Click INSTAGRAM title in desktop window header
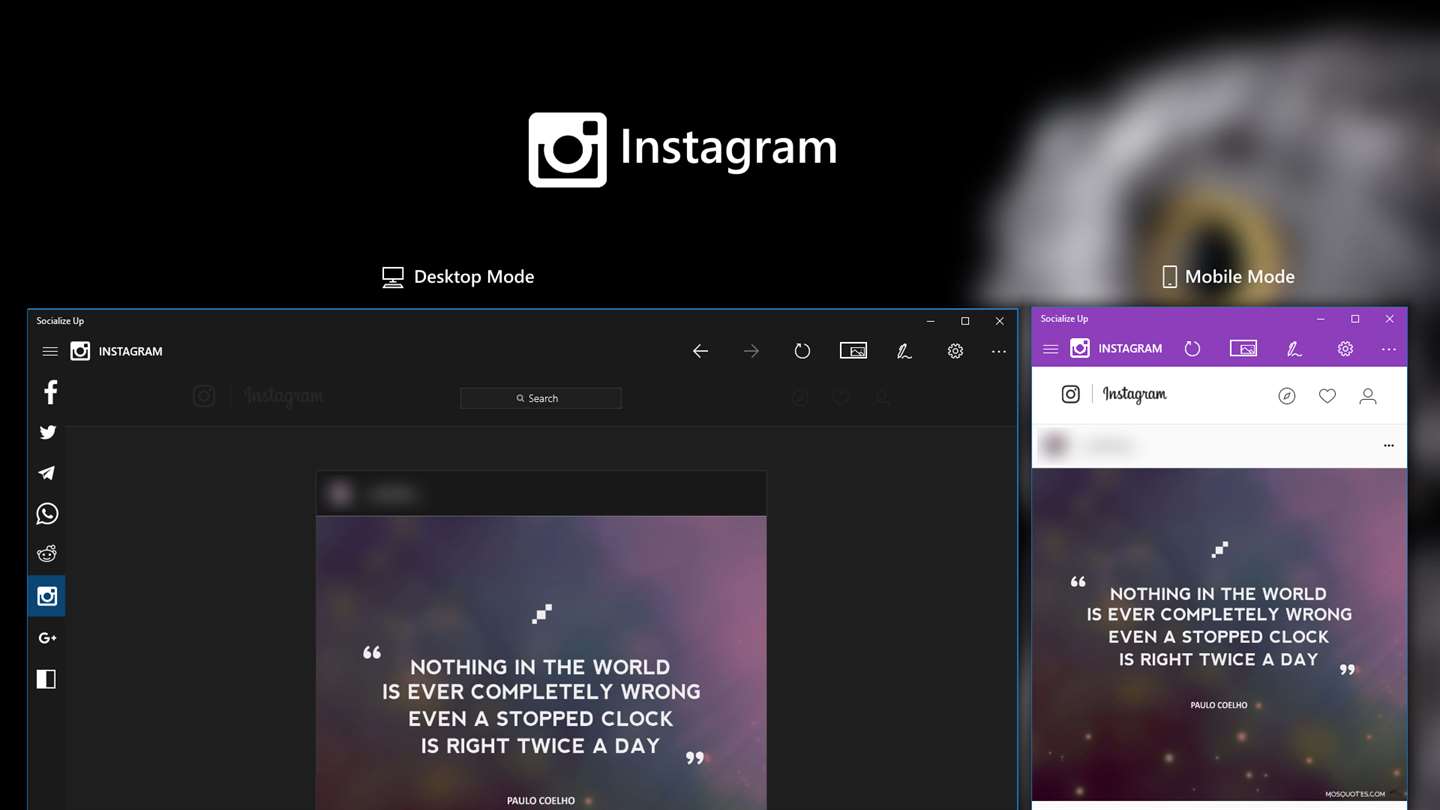The height and width of the screenshot is (810, 1440). pyautogui.click(x=131, y=351)
